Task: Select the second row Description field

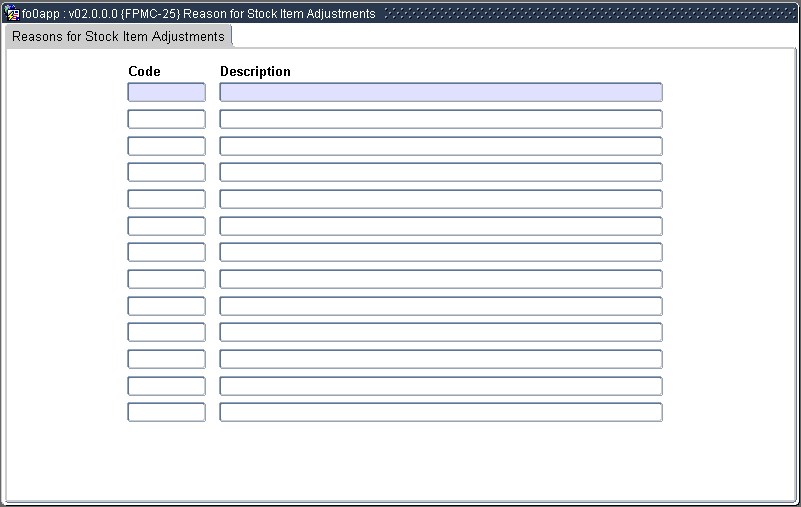Action: tap(440, 119)
